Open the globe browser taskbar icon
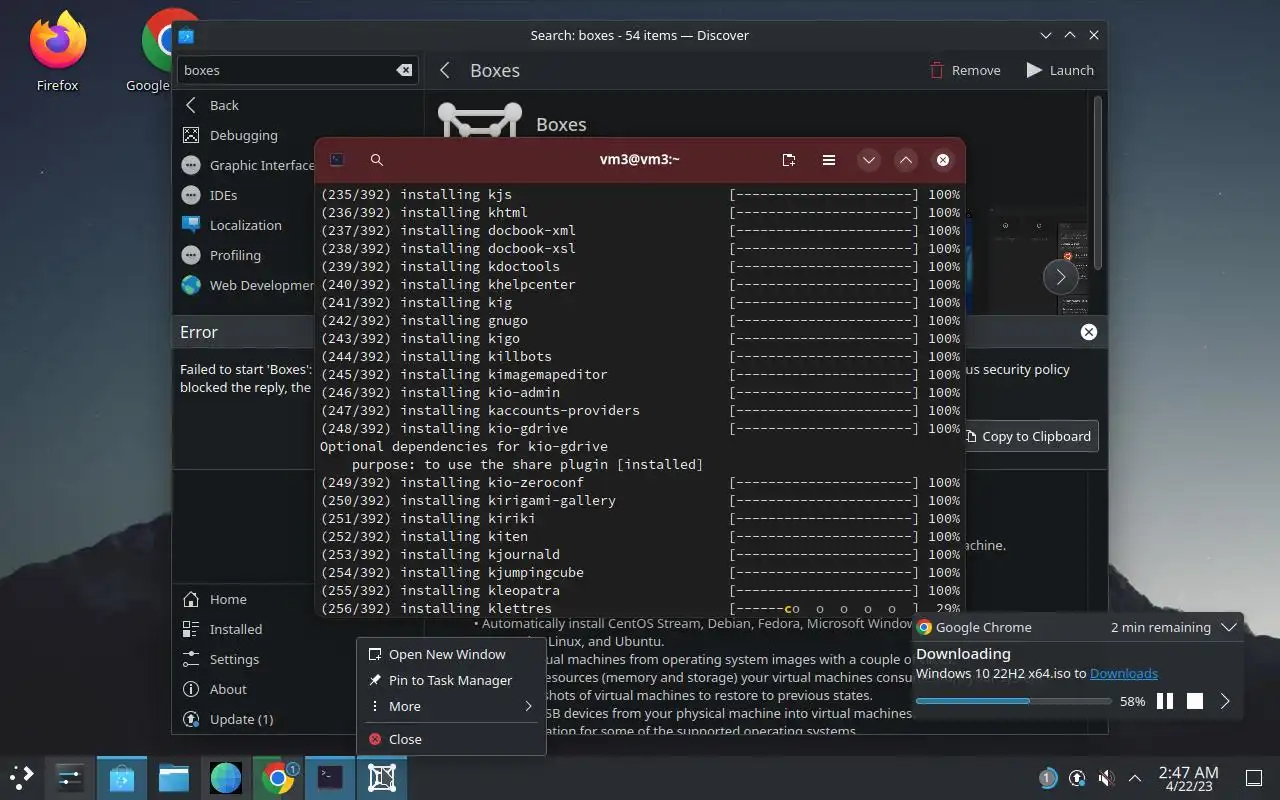The image size is (1280, 800). pyautogui.click(x=226, y=776)
